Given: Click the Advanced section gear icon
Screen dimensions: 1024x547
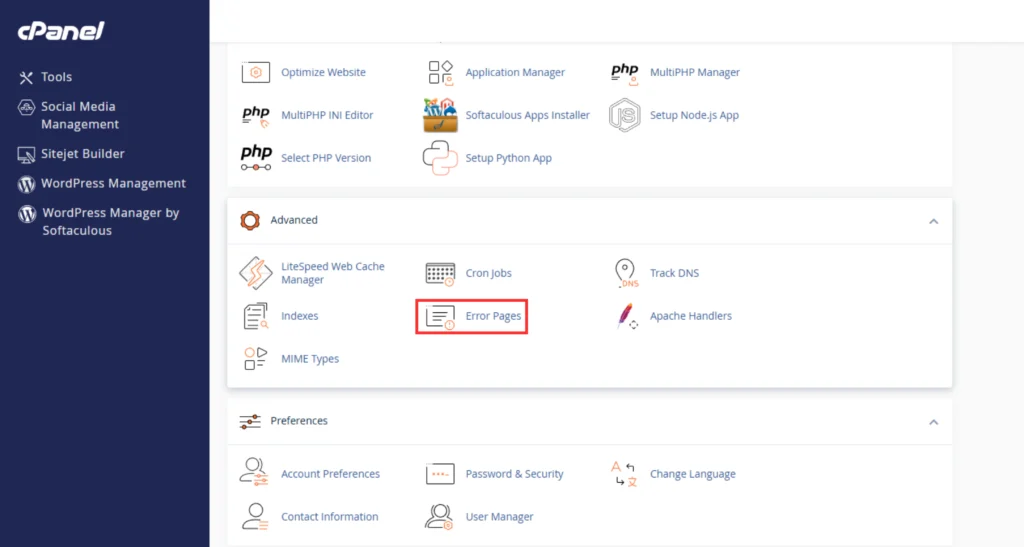Looking at the screenshot, I should pyautogui.click(x=249, y=221).
